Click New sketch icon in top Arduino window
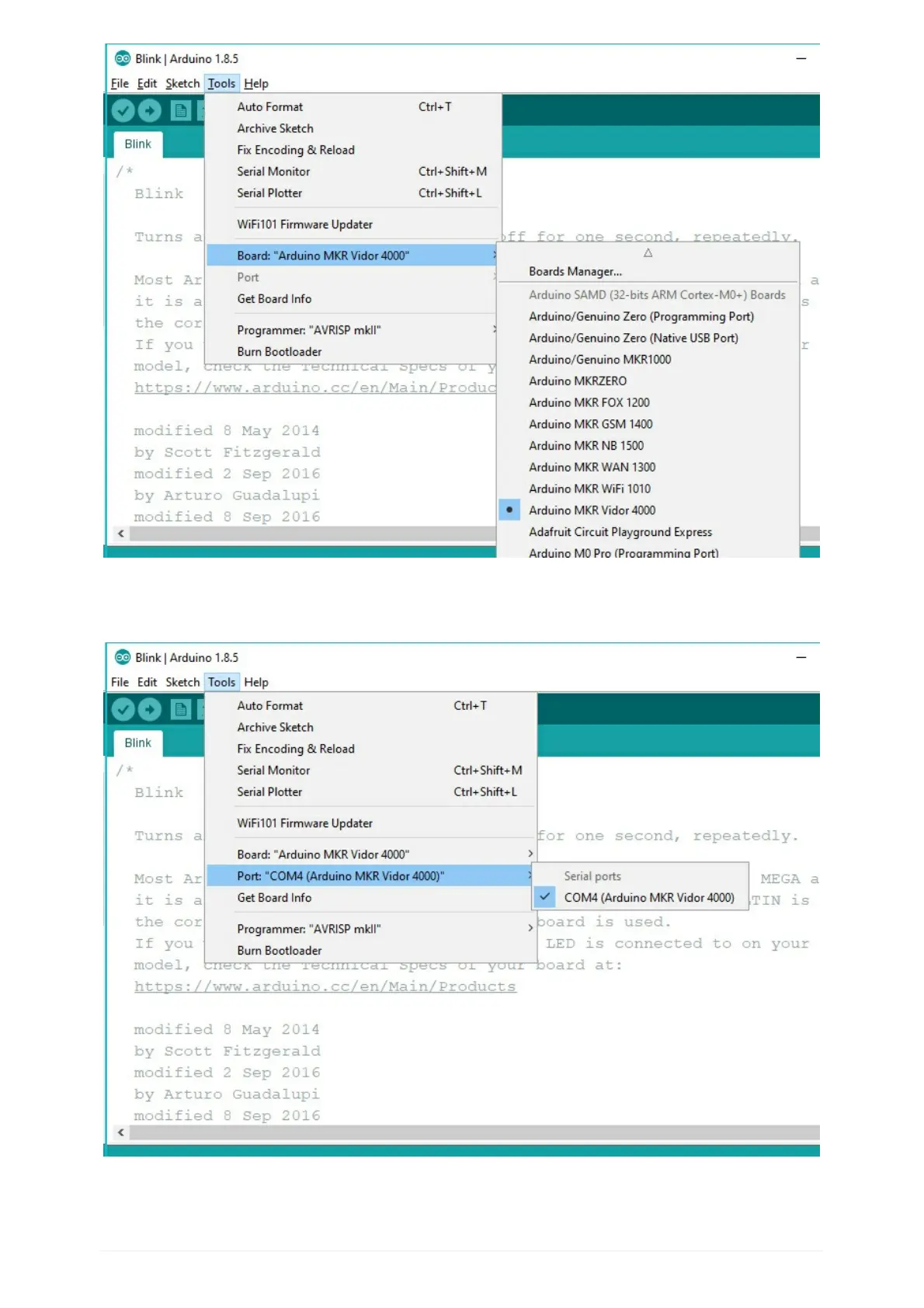 (180, 111)
